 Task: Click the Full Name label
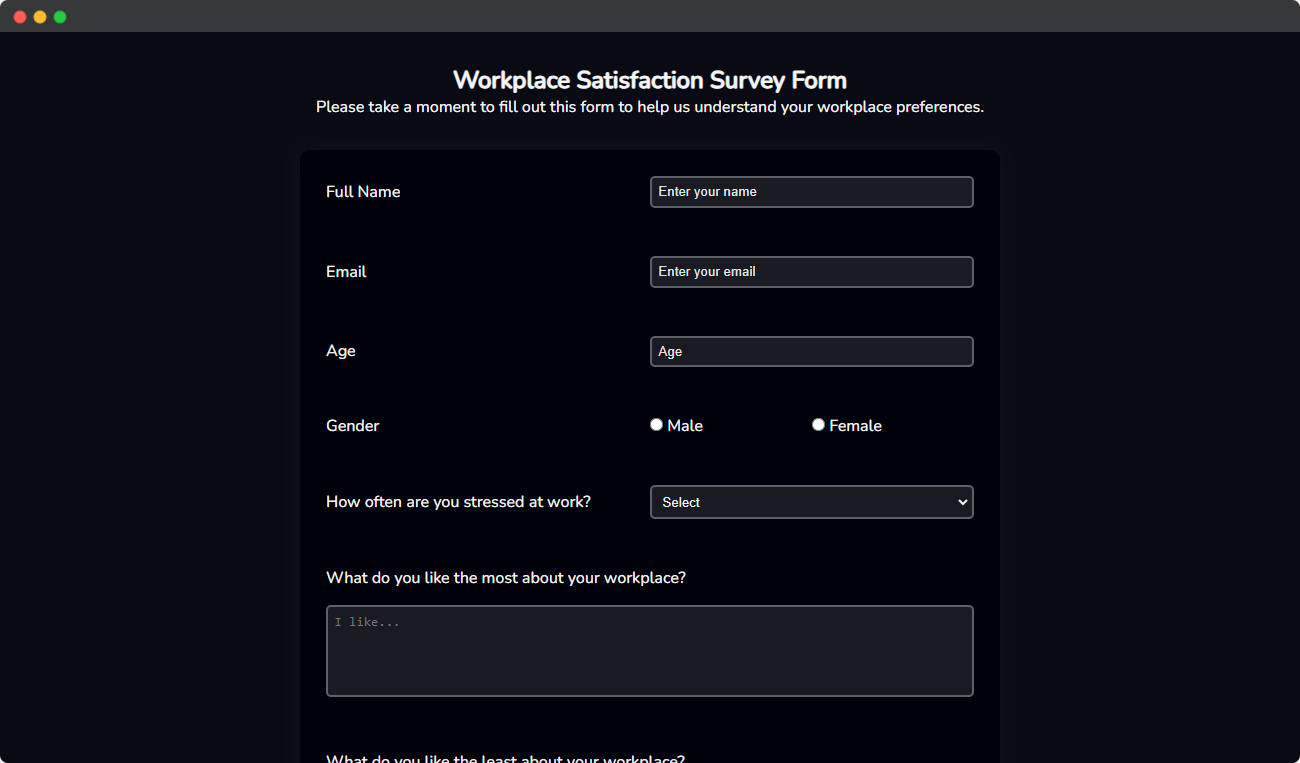(x=363, y=192)
